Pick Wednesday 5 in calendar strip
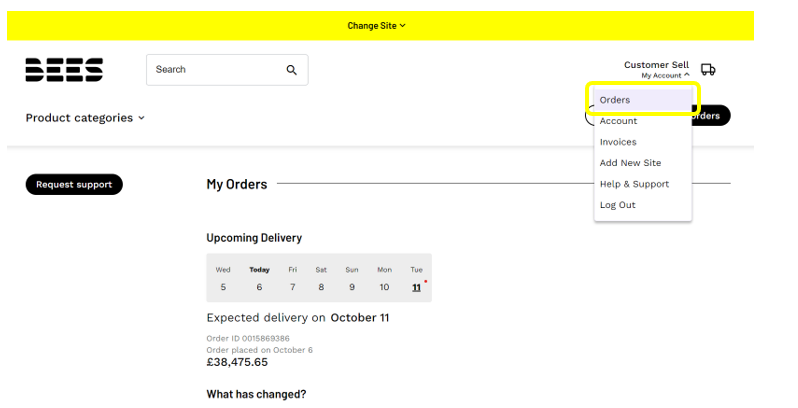Viewport: 798px width, 408px height. pos(223,279)
